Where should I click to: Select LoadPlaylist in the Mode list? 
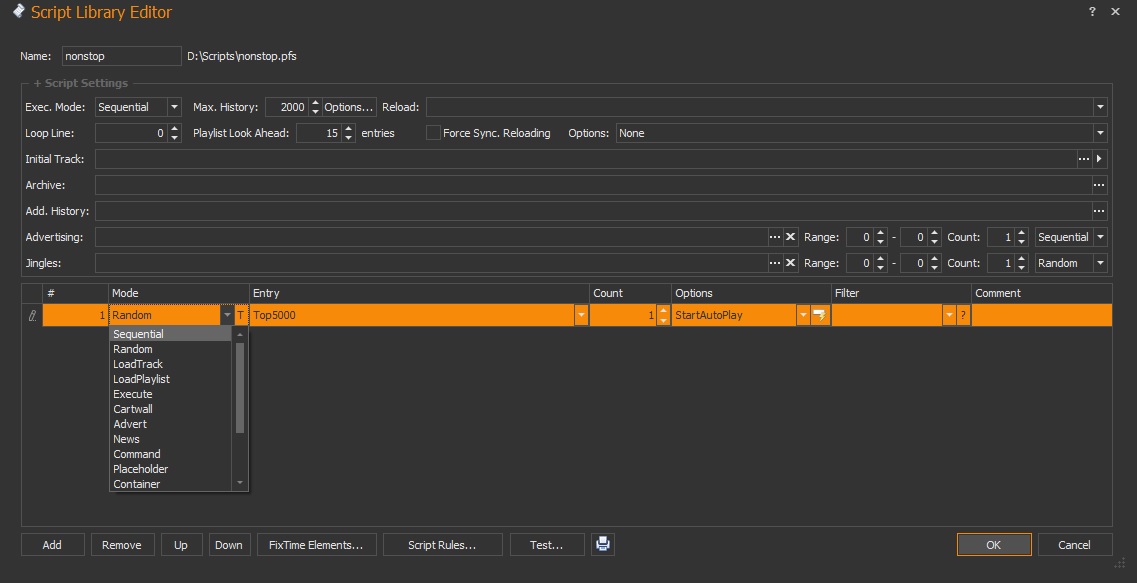pyautogui.click(x=170, y=379)
